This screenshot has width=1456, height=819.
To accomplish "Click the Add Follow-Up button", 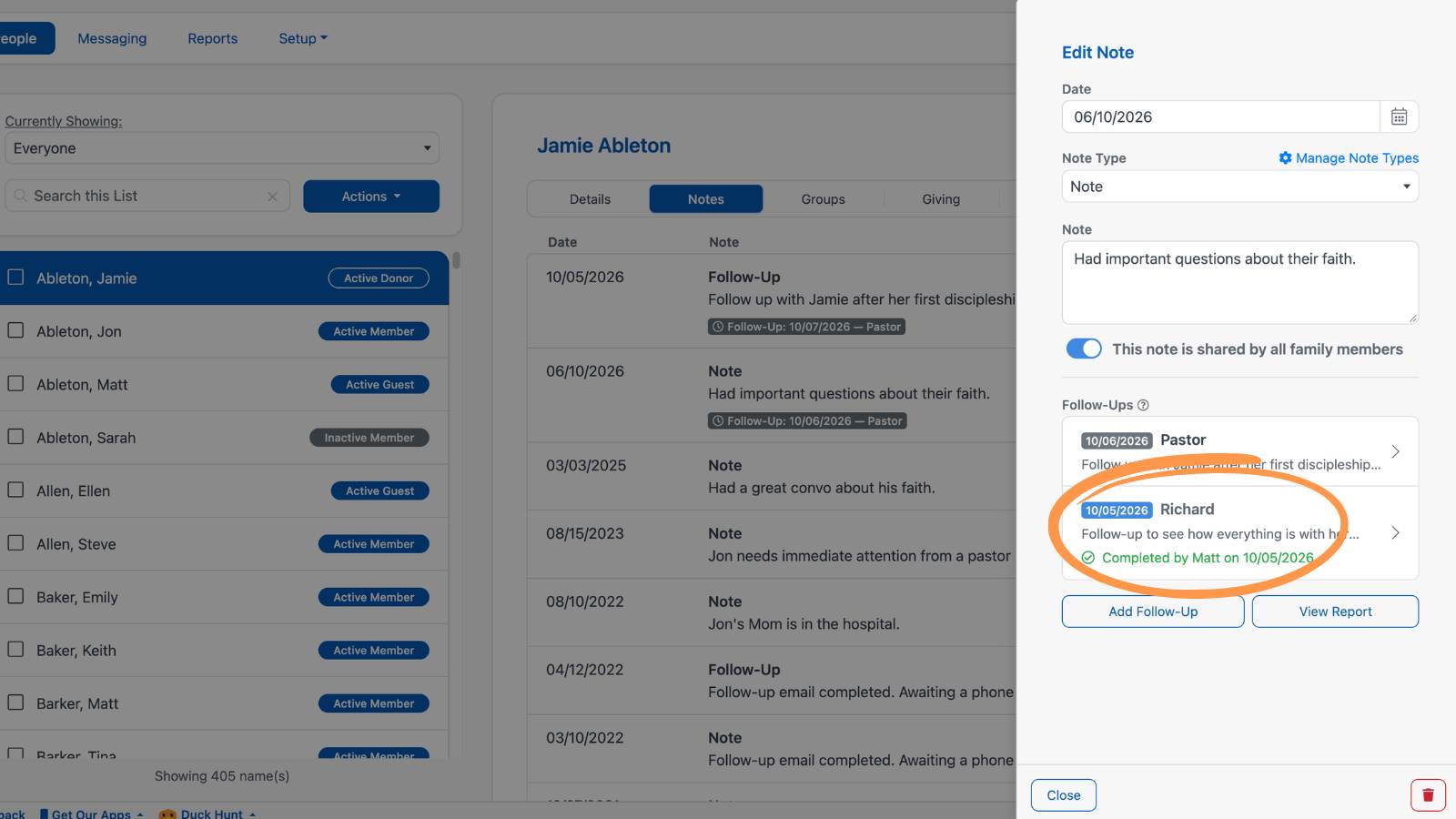I will [1153, 612].
